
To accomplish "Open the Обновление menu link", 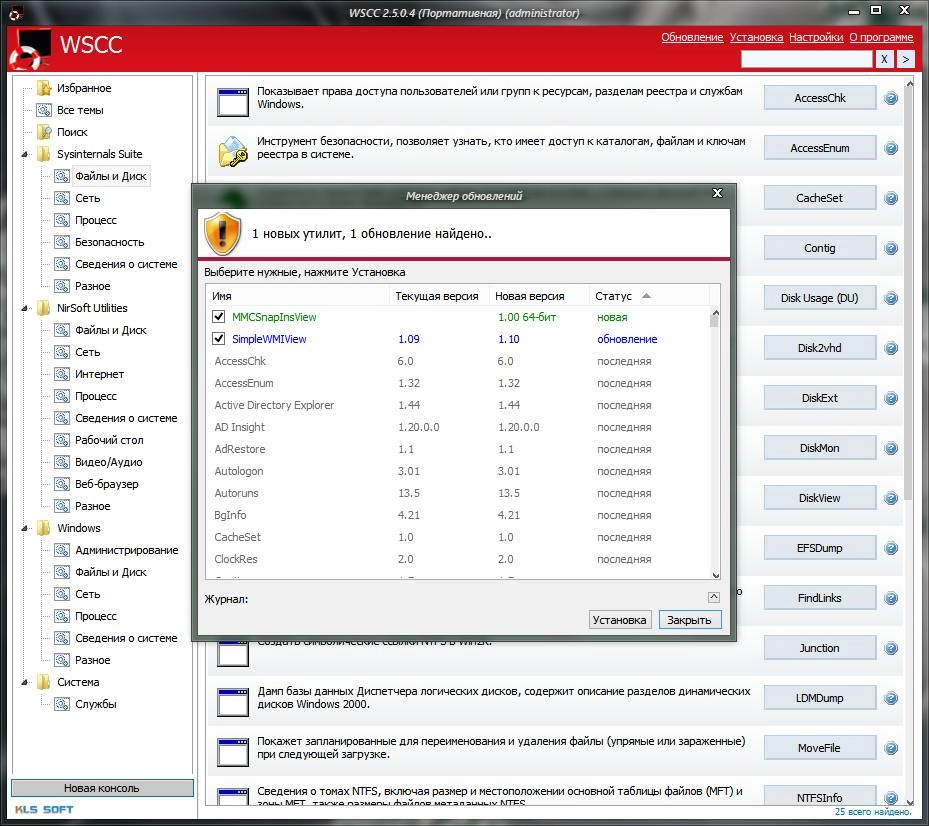I will click(692, 37).
